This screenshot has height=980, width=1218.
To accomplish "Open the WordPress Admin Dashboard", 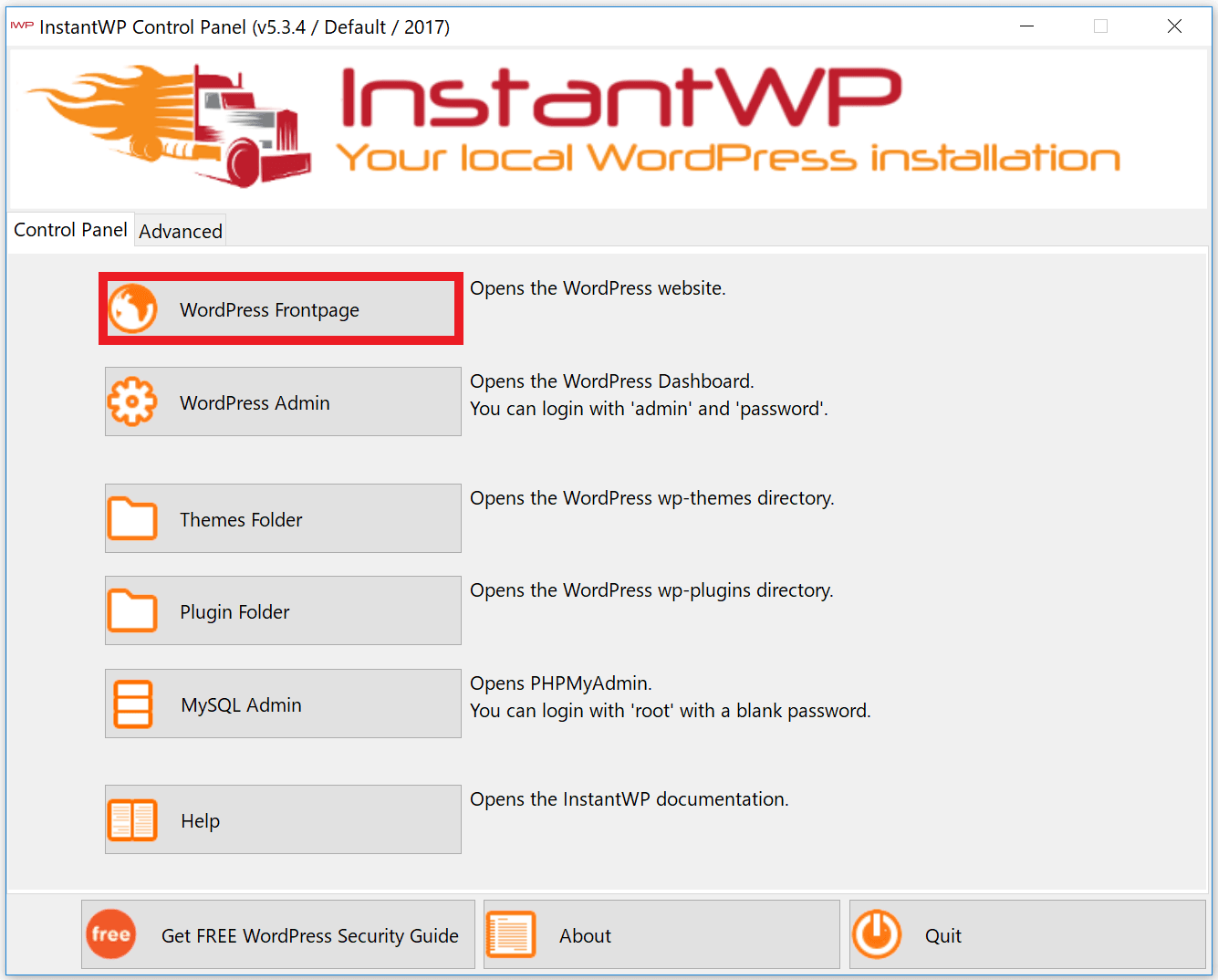I will point(283,401).
